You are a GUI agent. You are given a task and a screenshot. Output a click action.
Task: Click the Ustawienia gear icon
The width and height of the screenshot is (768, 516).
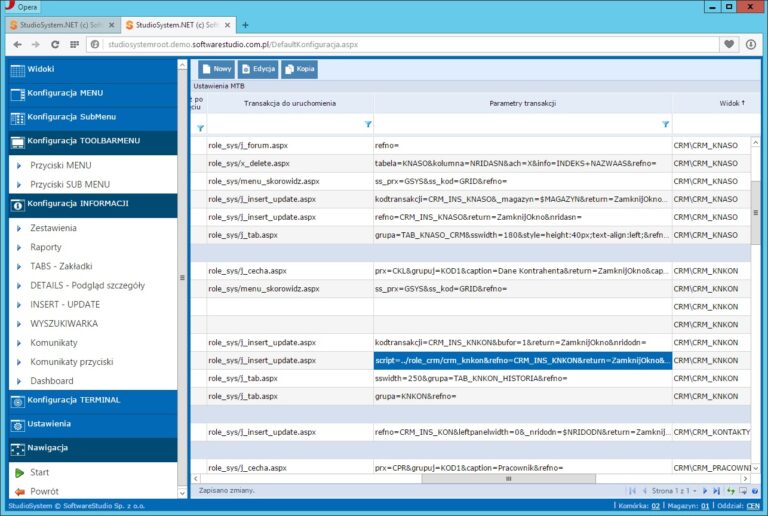coord(18,426)
